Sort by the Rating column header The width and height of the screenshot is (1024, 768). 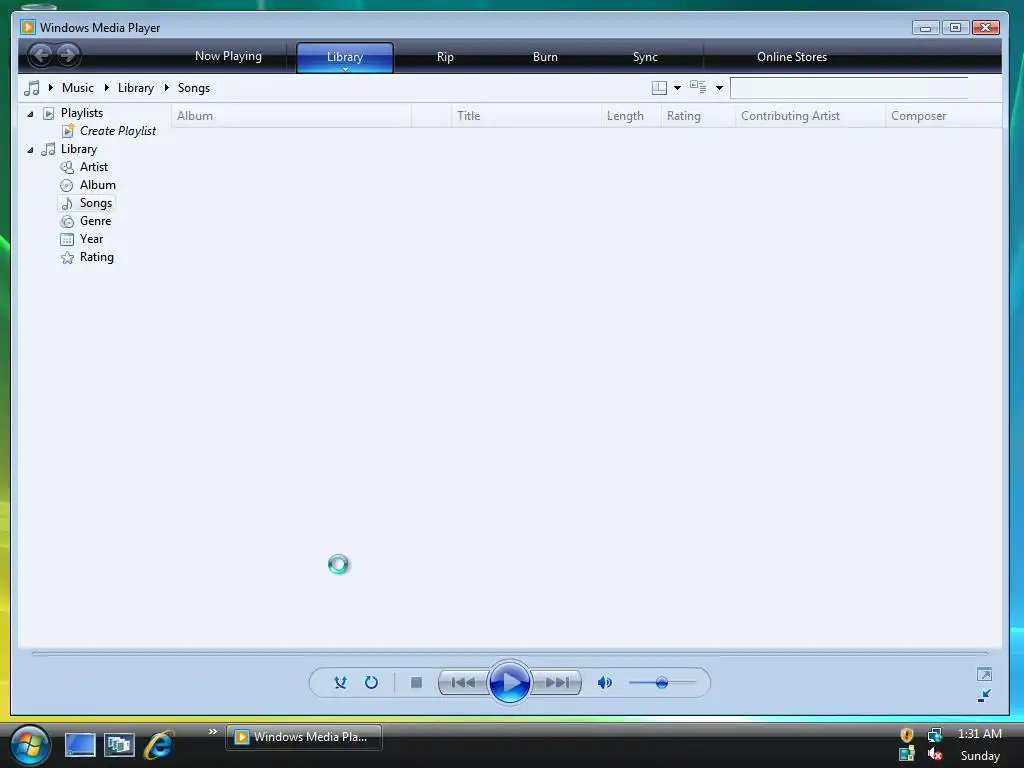tap(698, 116)
